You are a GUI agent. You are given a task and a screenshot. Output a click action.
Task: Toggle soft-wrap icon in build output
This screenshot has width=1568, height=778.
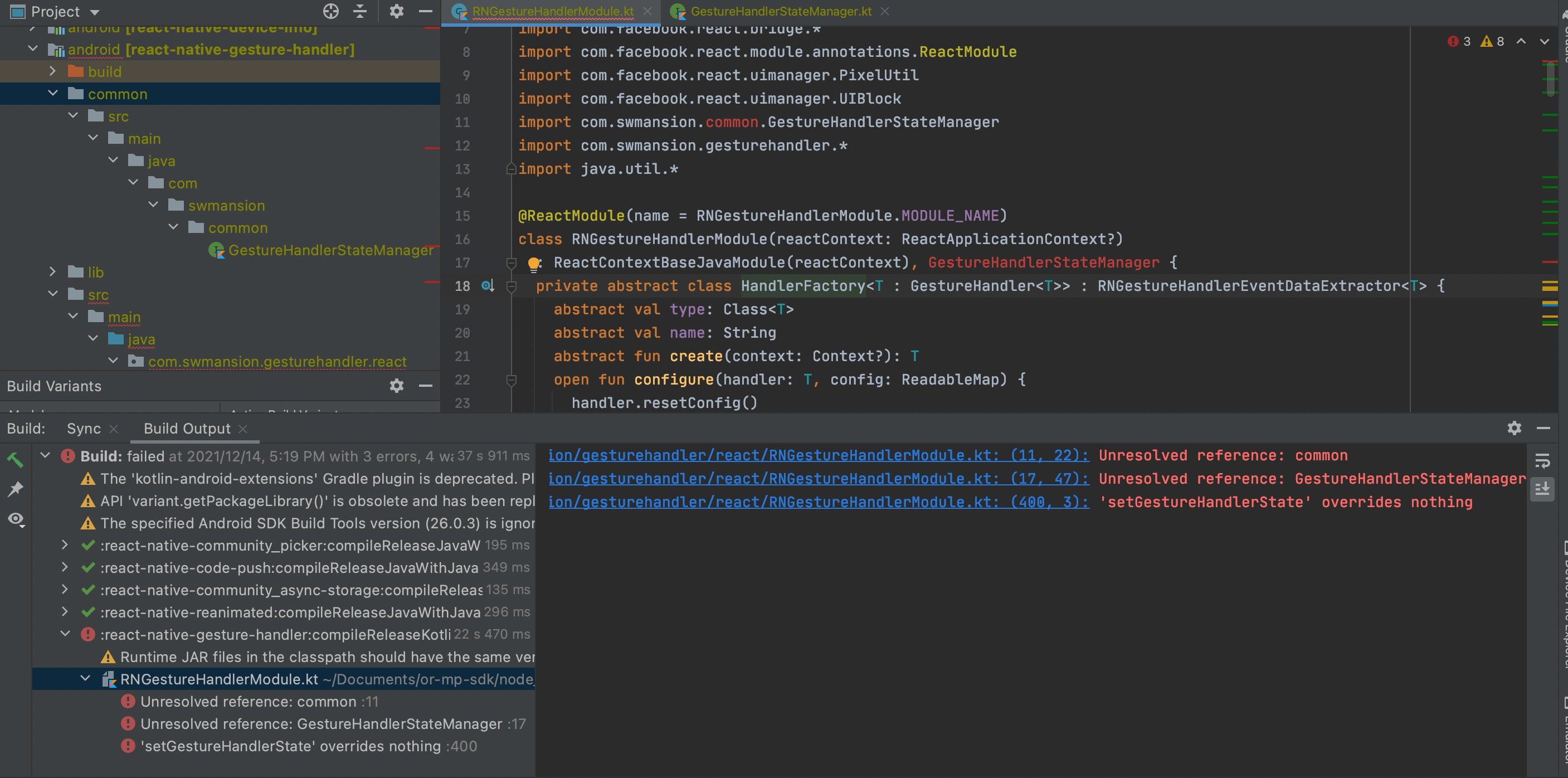(1542, 461)
